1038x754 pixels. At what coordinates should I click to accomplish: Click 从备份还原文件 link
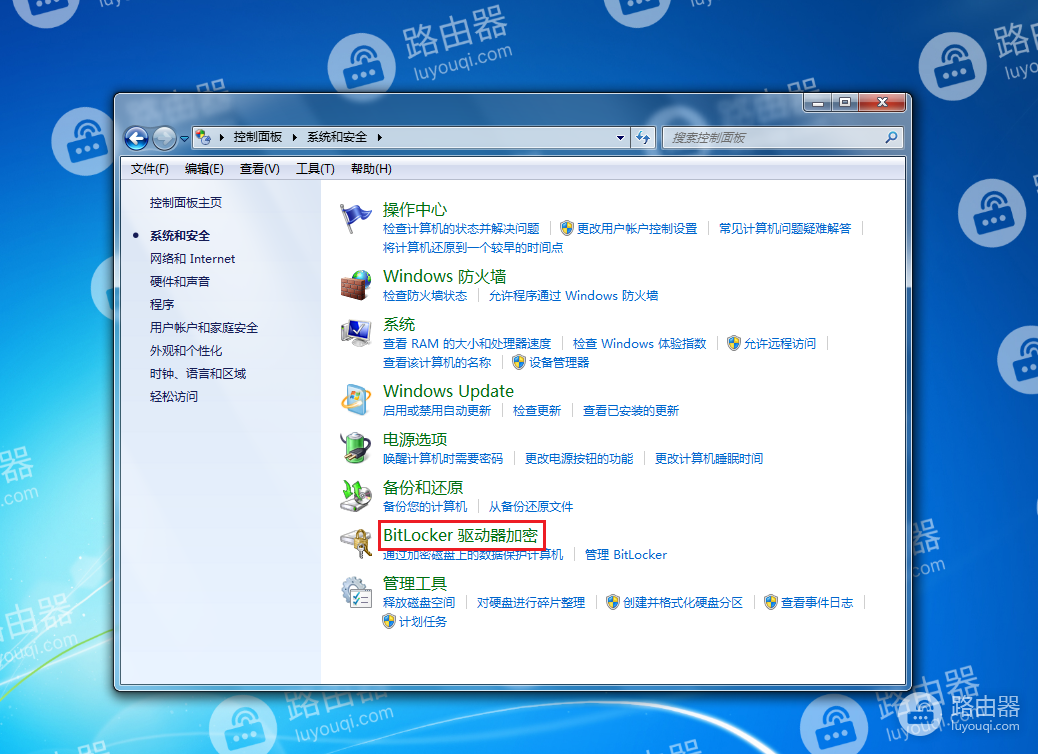click(x=531, y=506)
